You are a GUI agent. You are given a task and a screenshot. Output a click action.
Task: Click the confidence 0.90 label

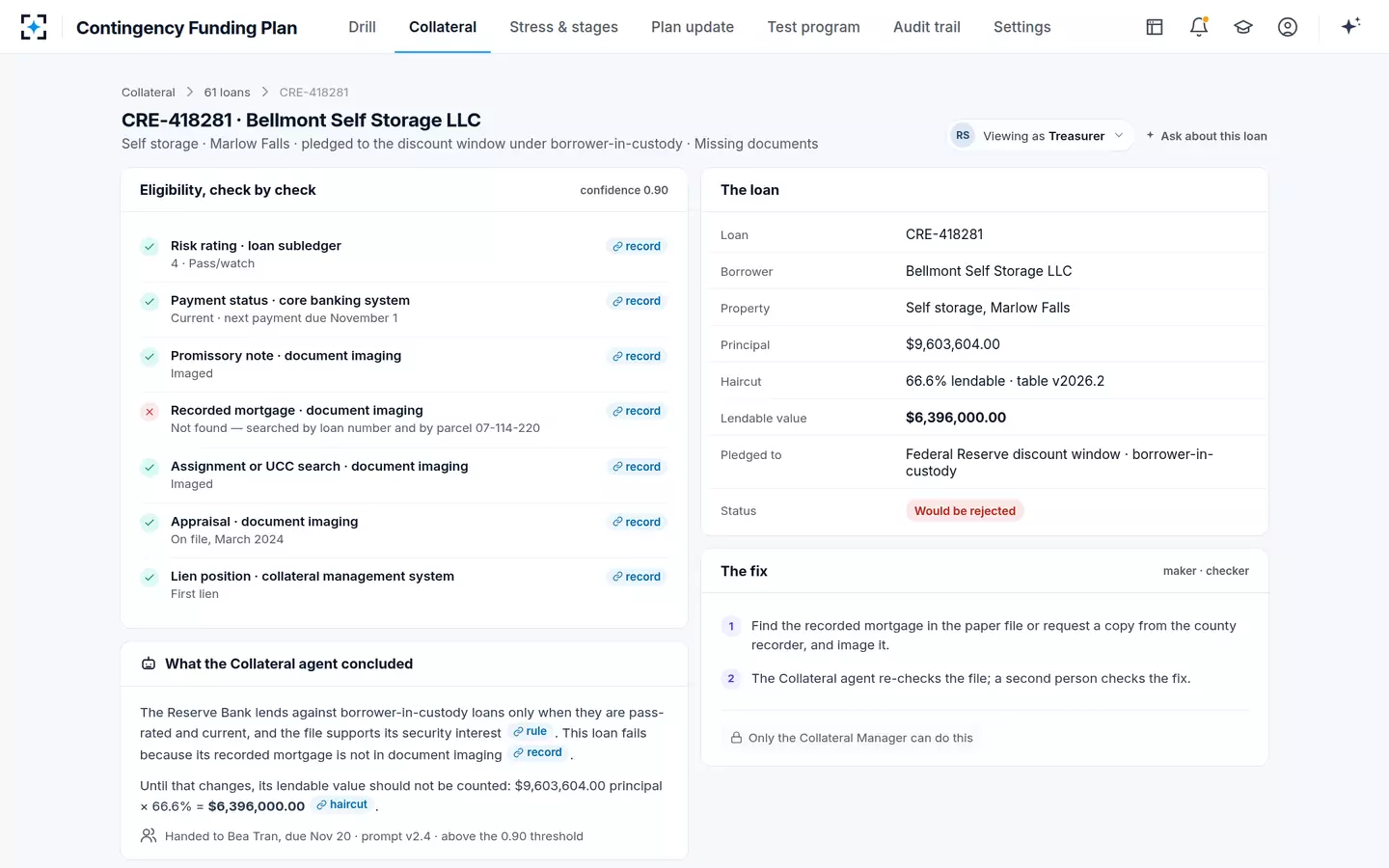click(624, 191)
